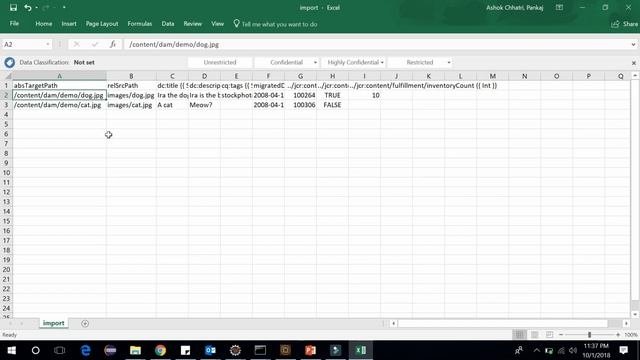Click the cell with 100264

(300, 95)
